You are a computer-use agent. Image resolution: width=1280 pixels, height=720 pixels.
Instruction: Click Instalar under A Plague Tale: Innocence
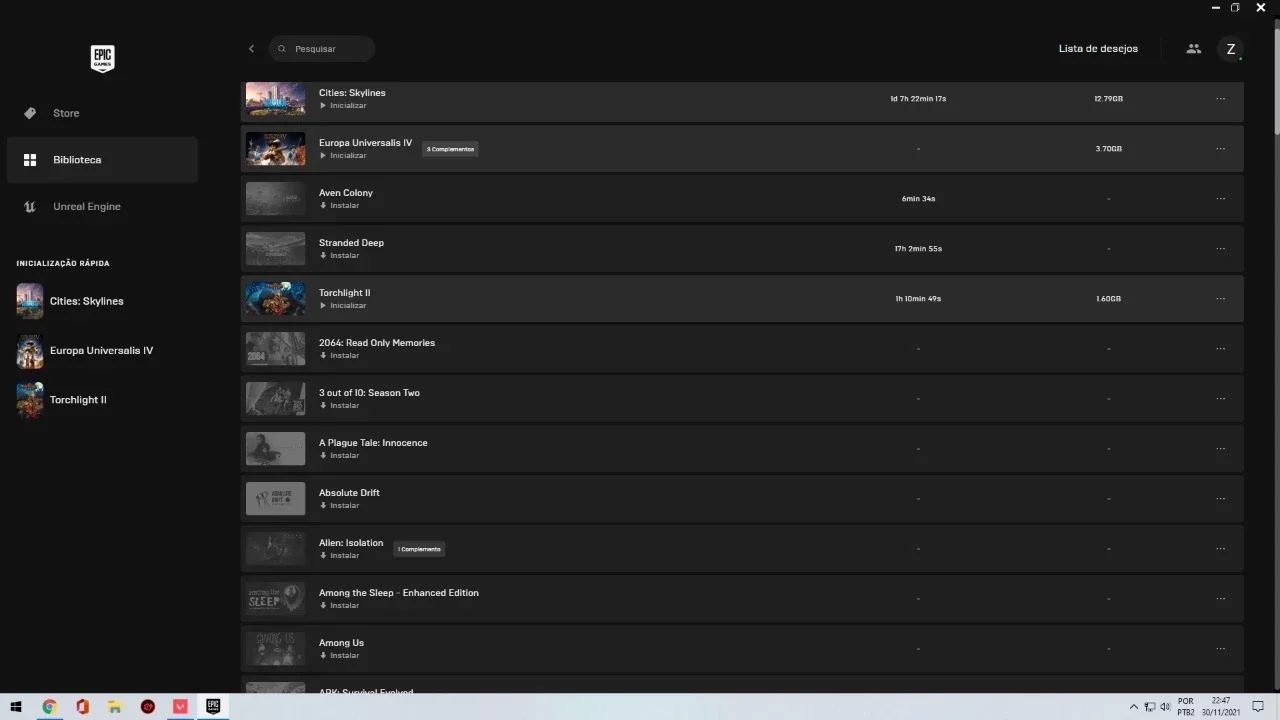(339, 456)
